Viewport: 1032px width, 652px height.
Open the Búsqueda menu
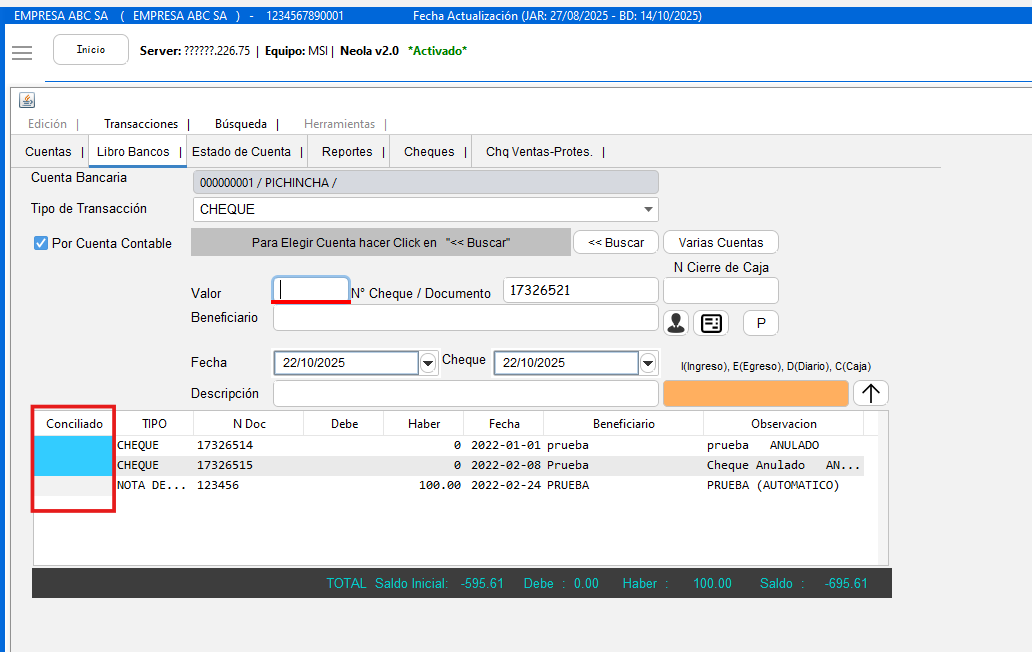(241, 124)
